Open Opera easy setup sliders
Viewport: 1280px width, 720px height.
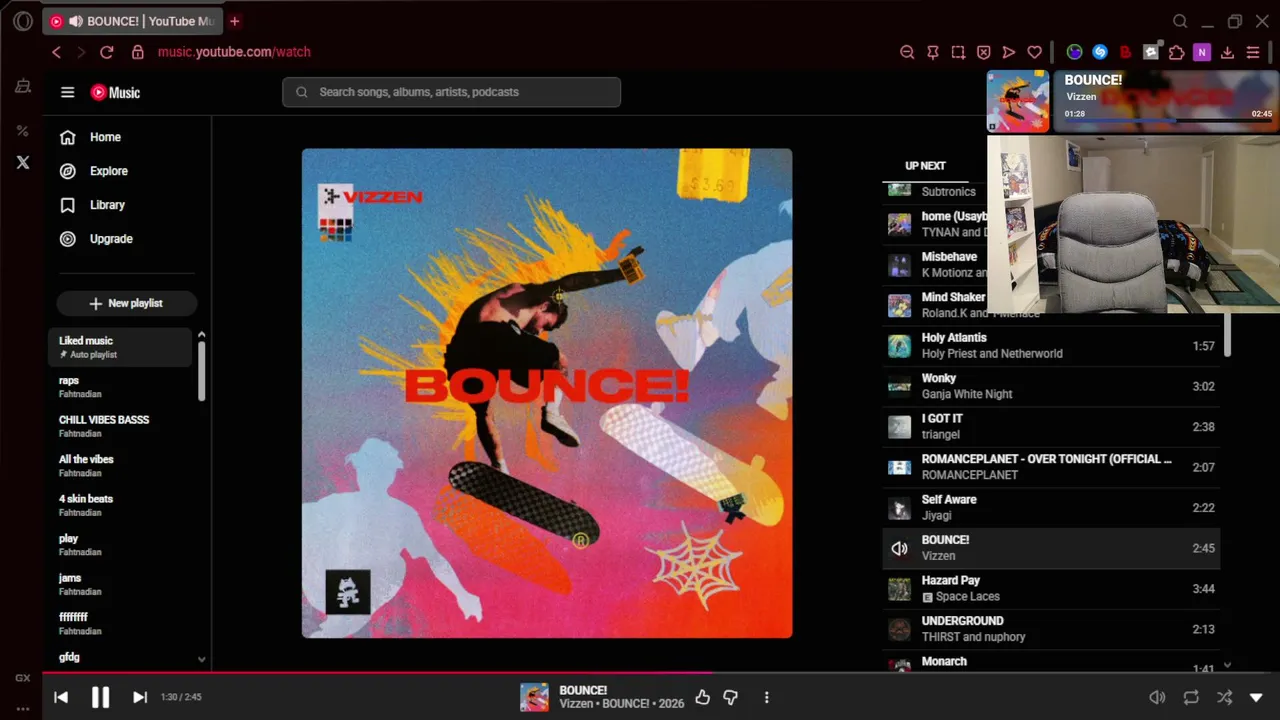click(1253, 52)
